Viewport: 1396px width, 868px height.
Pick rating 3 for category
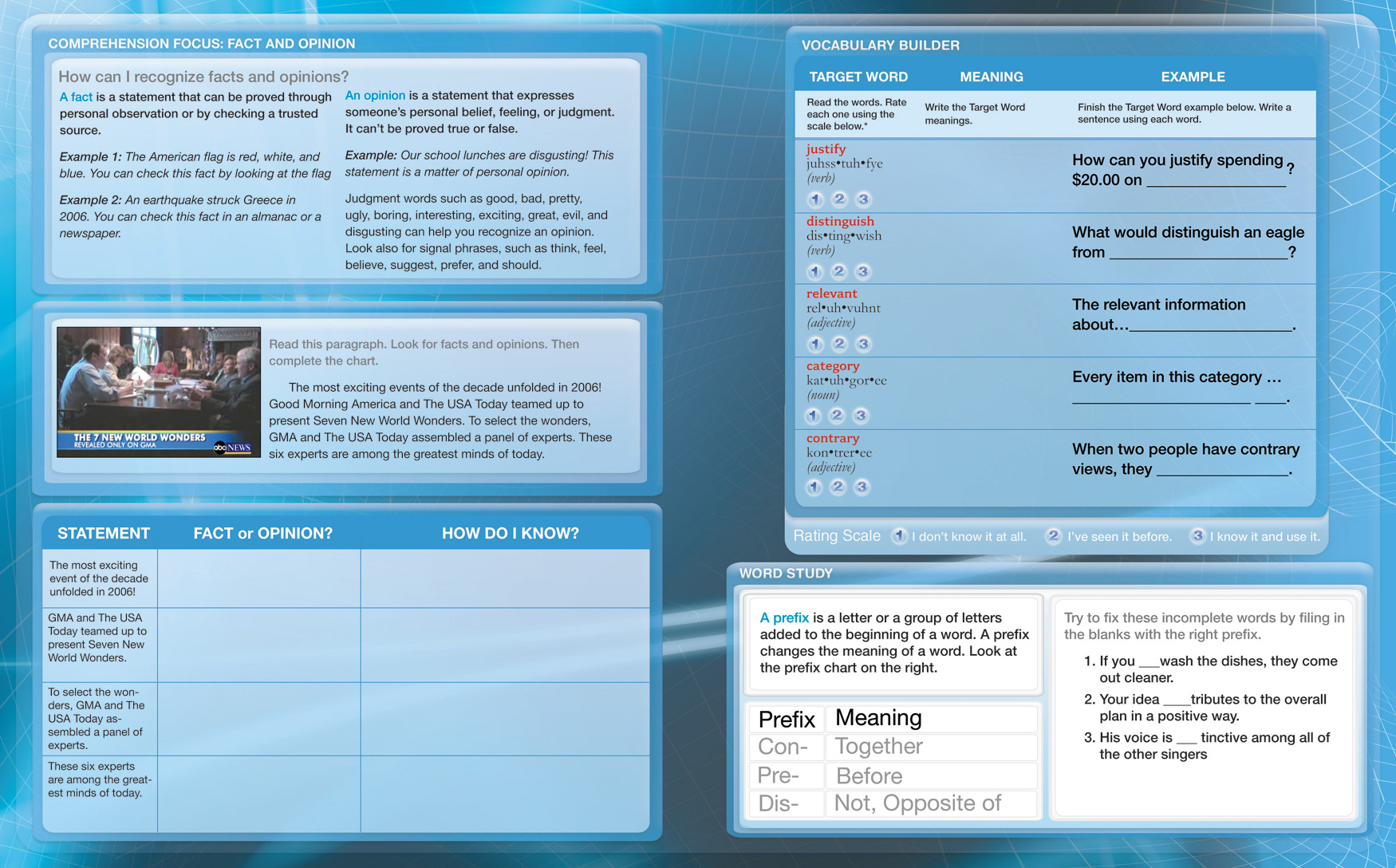click(862, 416)
